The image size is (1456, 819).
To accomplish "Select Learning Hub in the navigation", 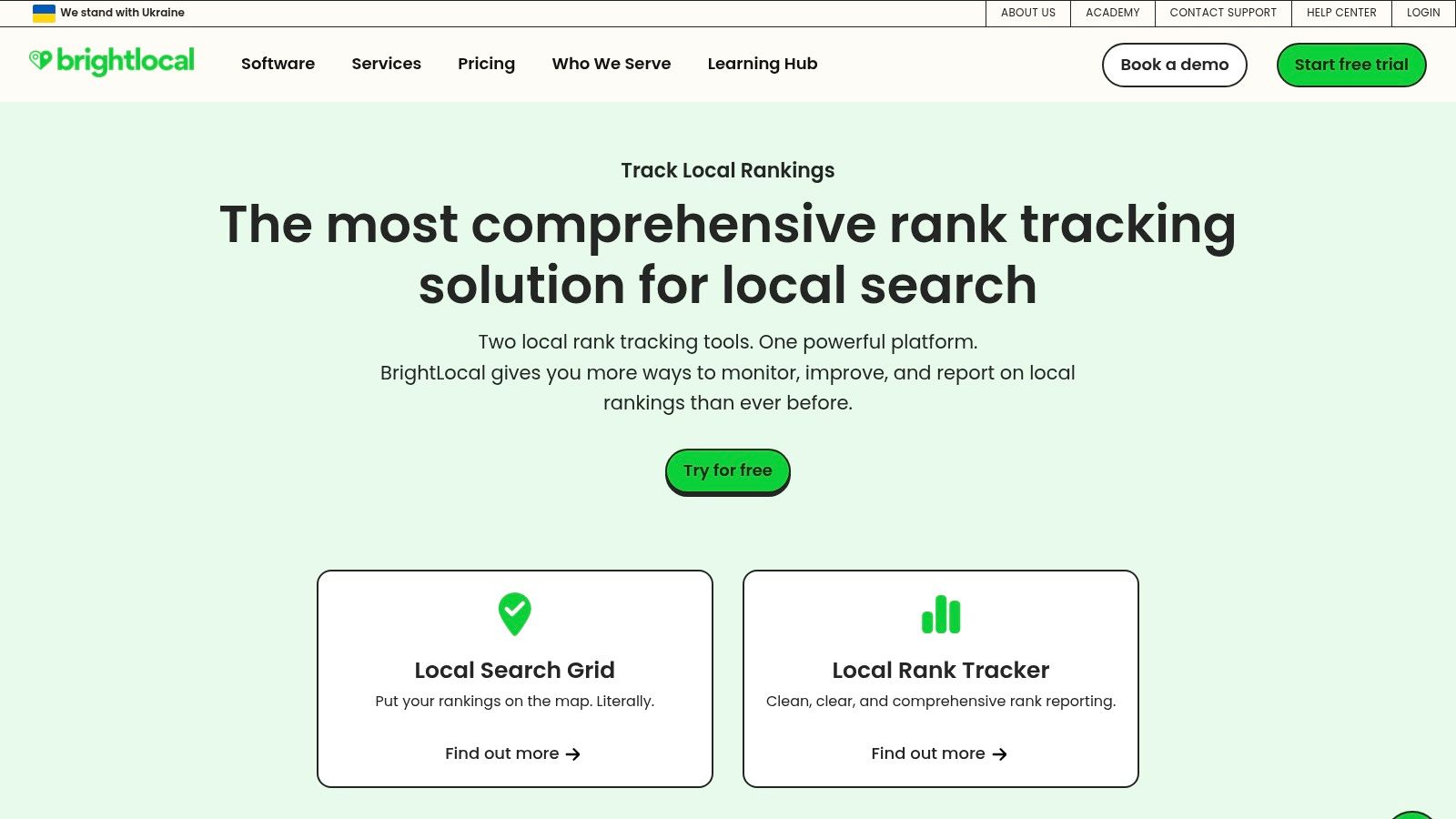I will (763, 64).
